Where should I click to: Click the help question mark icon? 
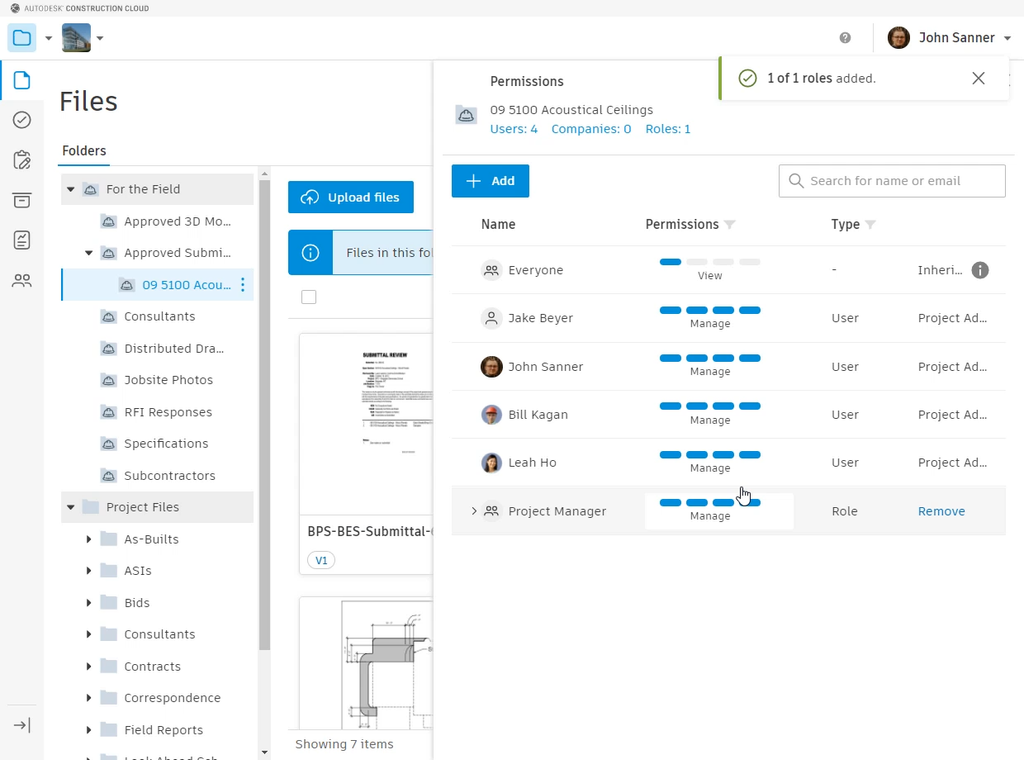click(845, 38)
